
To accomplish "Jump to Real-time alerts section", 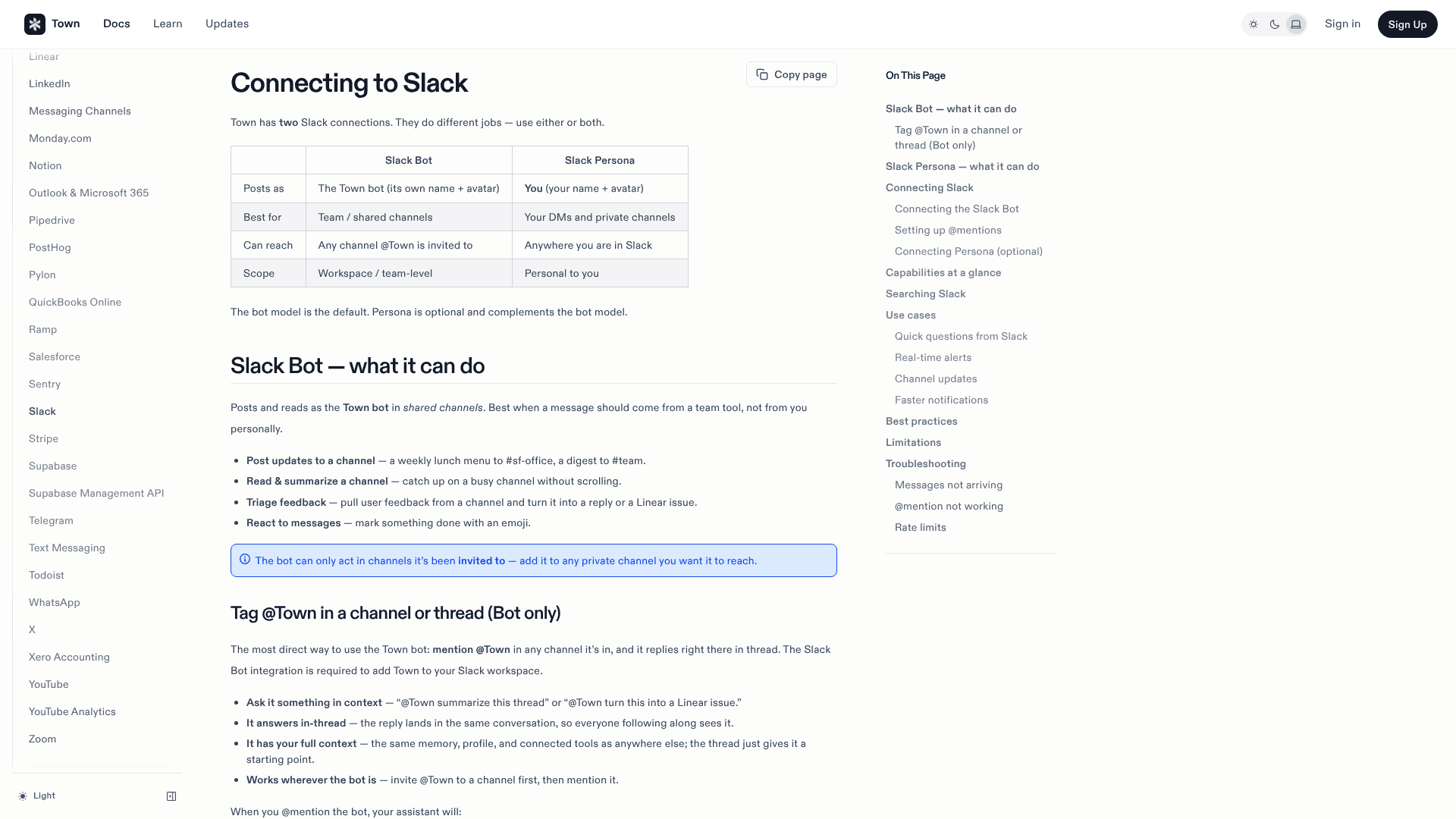I will click(x=933, y=358).
